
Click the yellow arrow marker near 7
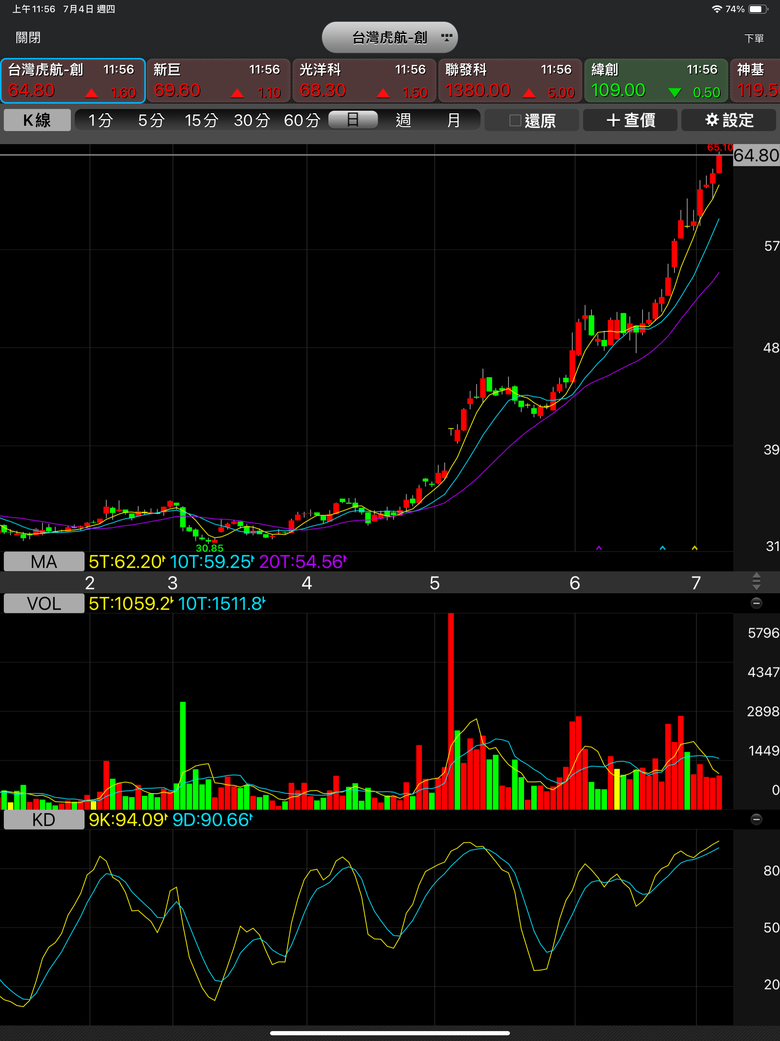pyautogui.click(x=694, y=548)
